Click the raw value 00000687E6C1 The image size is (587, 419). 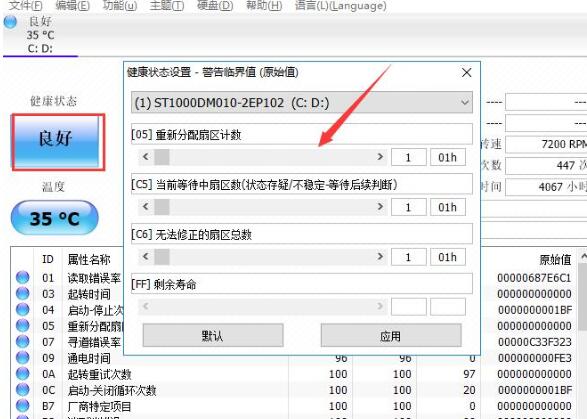coord(534,278)
